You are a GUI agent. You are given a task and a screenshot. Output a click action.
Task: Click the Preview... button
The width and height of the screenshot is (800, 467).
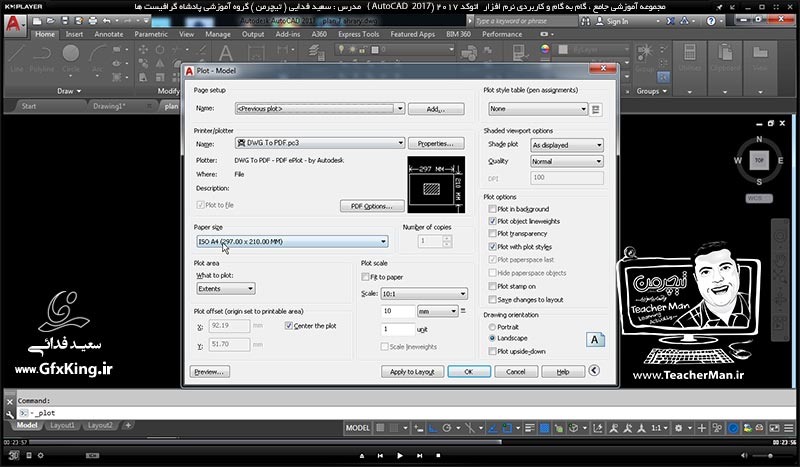tap(209, 372)
